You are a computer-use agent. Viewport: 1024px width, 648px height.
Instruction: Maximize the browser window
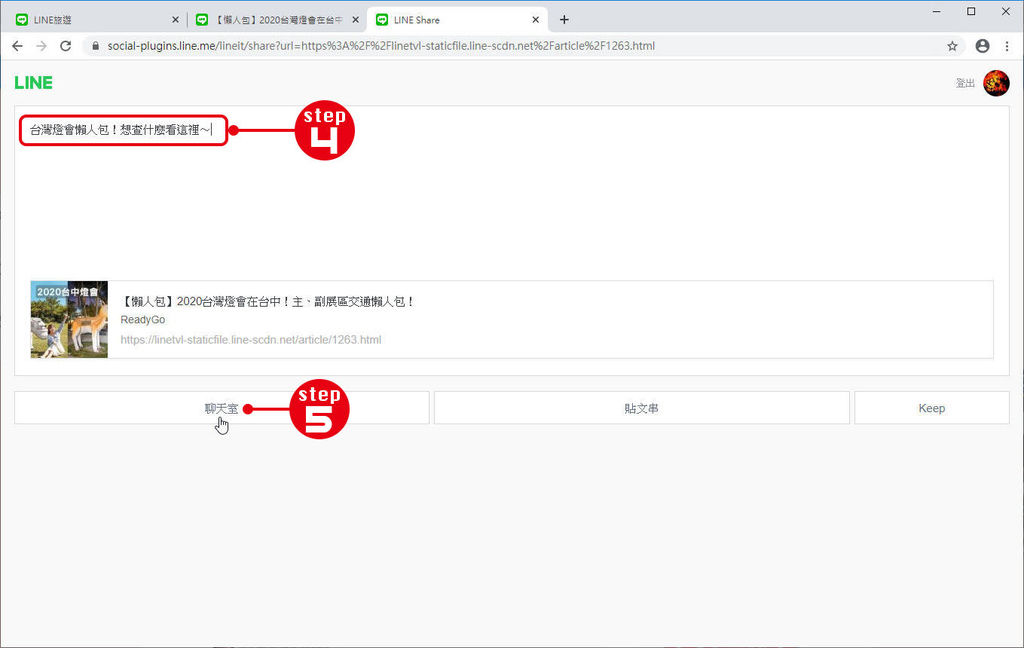971,11
